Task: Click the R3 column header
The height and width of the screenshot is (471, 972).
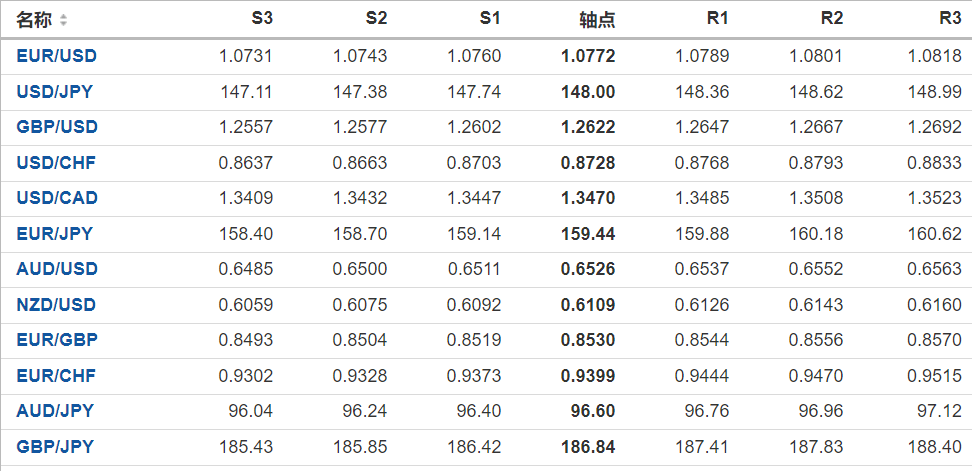Action: pyautogui.click(x=950, y=19)
